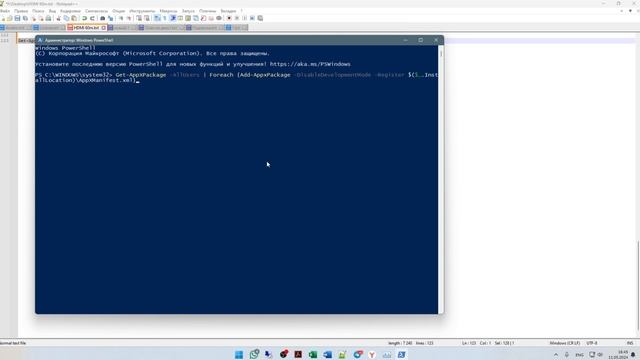
Task: Redo the edit via toolbar arrow
Action: click(x=92, y=18)
